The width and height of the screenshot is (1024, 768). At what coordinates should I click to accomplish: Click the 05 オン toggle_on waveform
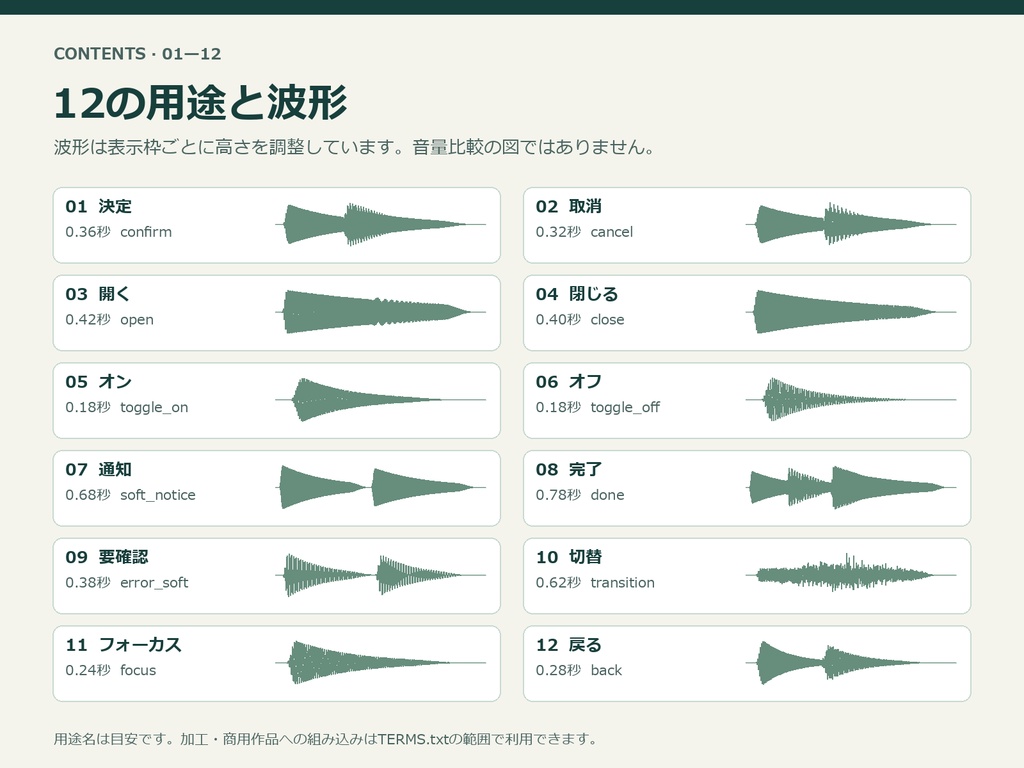coord(381,400)
